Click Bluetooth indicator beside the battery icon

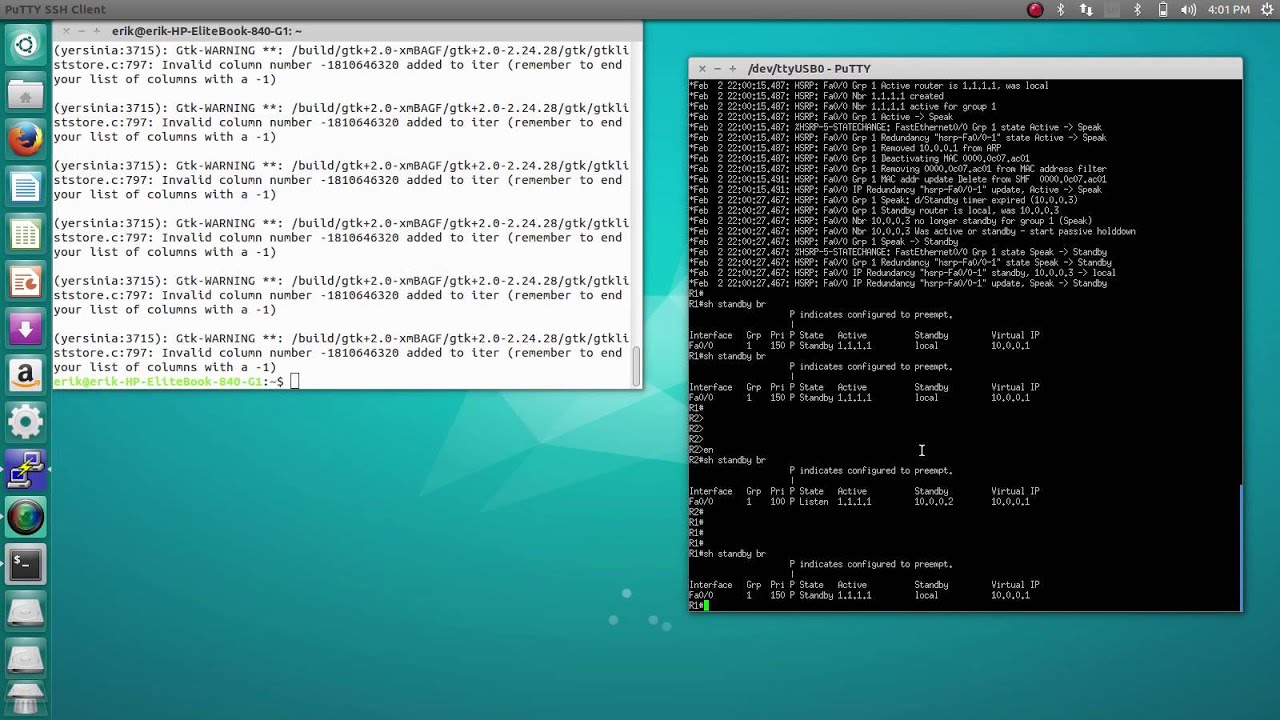(x=1137, y=10)
